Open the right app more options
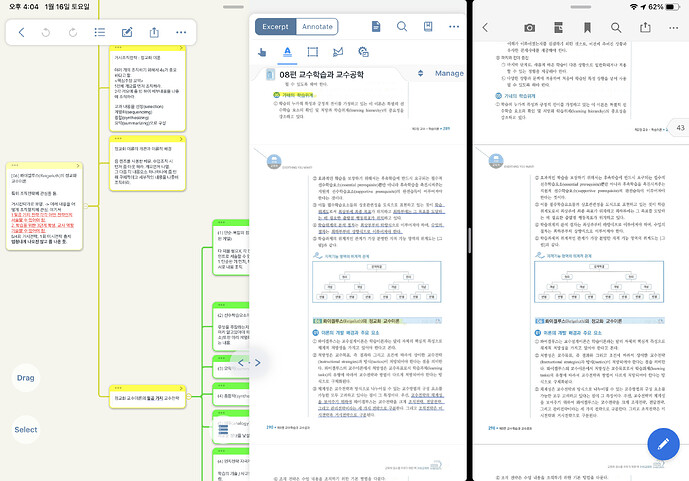 click(674, 28)
